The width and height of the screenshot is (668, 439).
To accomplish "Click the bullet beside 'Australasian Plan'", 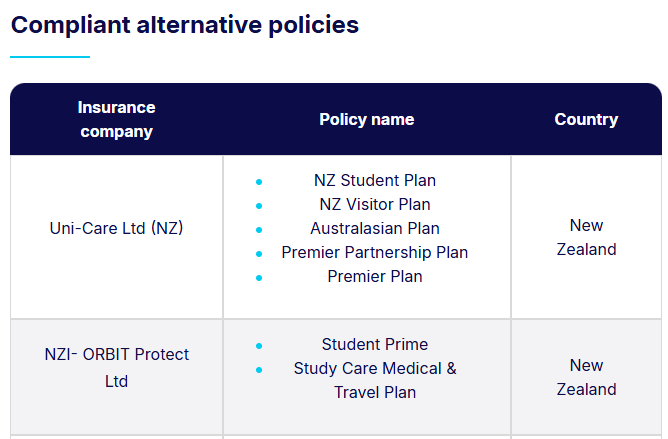I will [x=259, y=230].
